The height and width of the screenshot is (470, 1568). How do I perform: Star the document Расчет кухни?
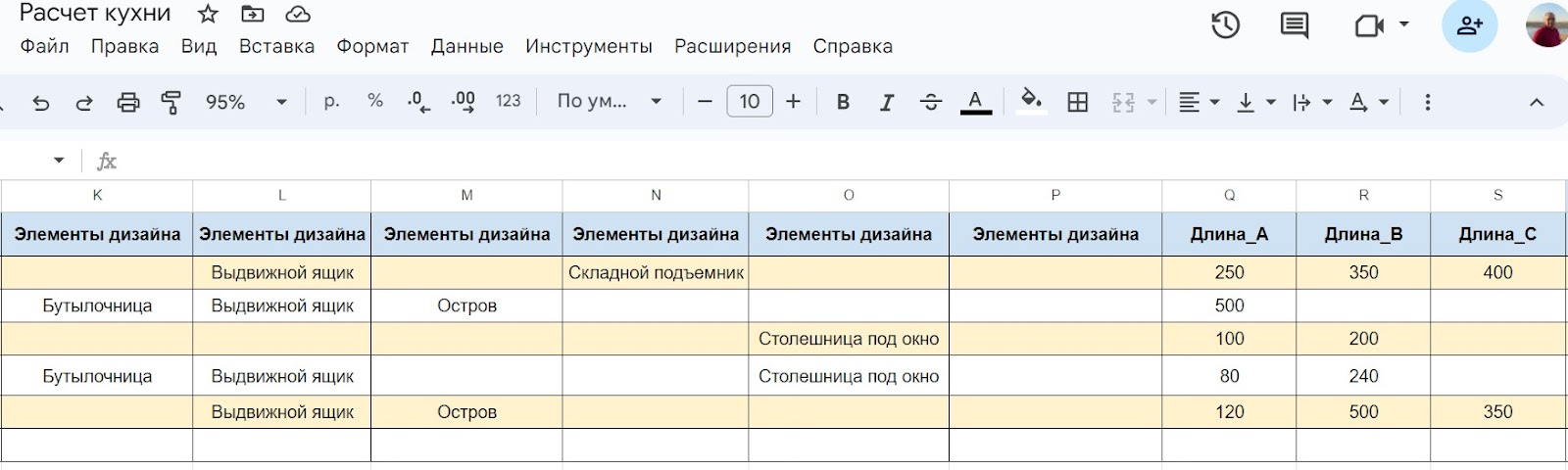click(x=208, y=14)
